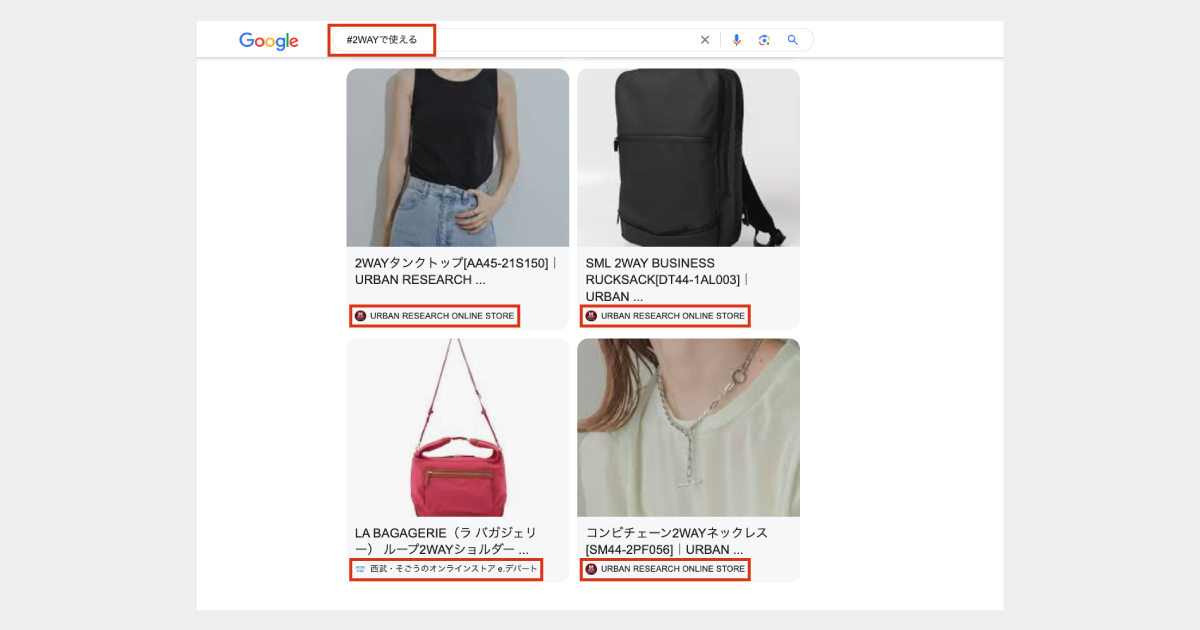
Task: Clear the search query with the X icon
Action: click(705, 40)
